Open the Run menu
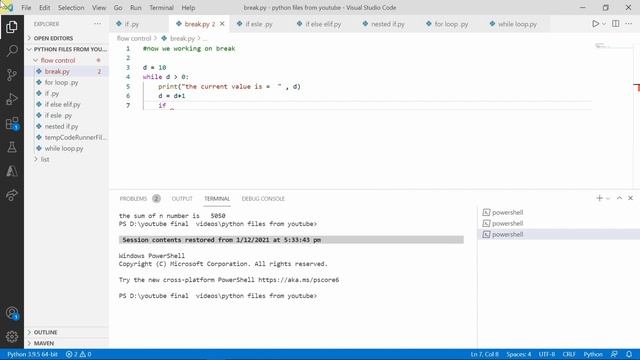 pyautogui.click(x=136, y=7)
